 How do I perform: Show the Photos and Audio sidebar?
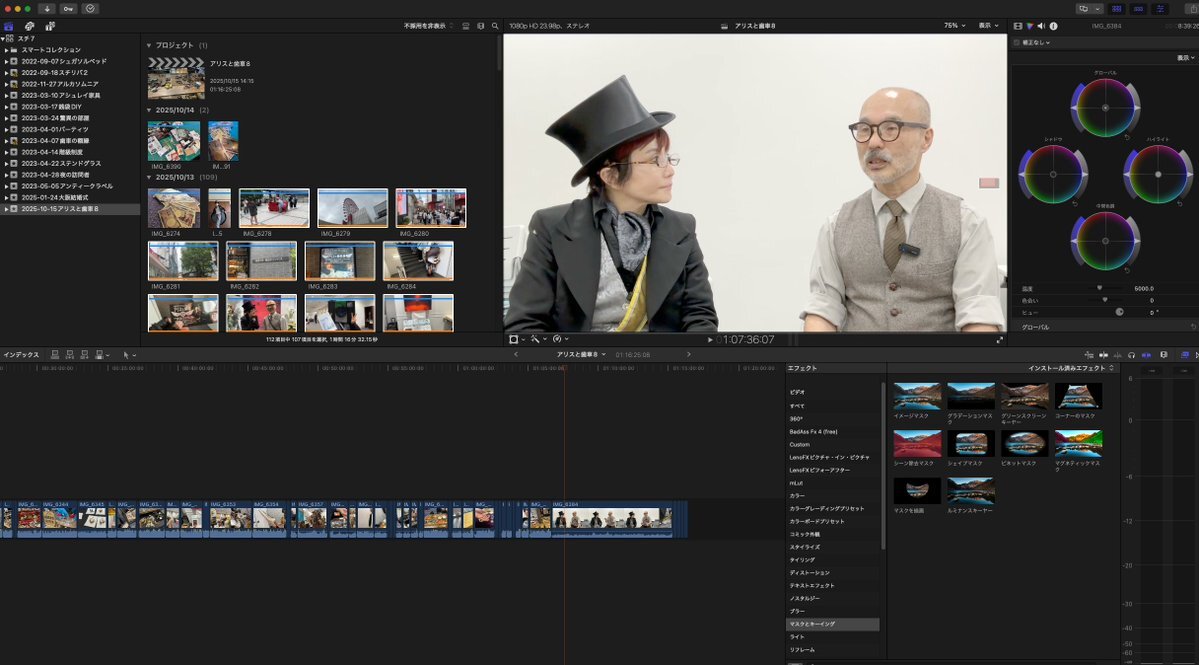29,26
